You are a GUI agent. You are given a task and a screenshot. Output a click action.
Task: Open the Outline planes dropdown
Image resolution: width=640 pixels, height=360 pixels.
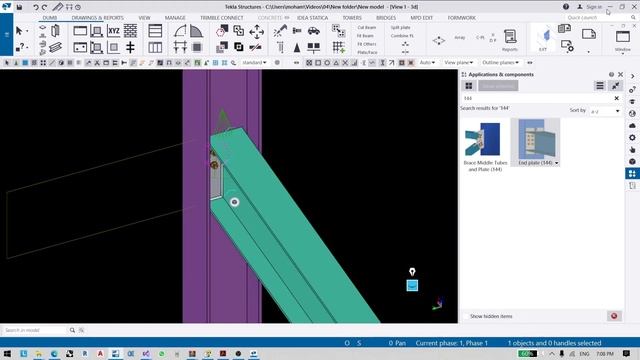point(500,62)
